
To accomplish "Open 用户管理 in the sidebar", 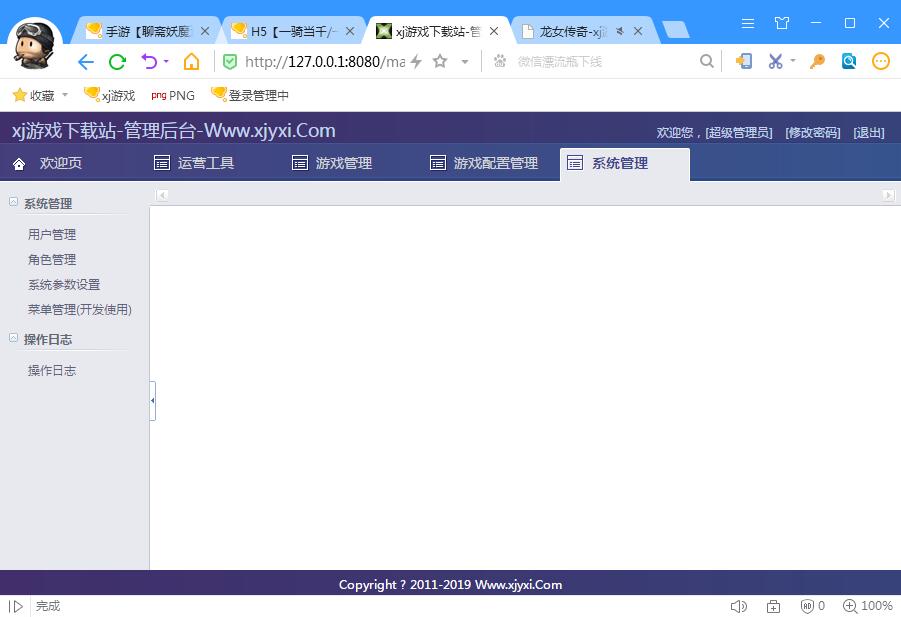I will pos(52,235).
